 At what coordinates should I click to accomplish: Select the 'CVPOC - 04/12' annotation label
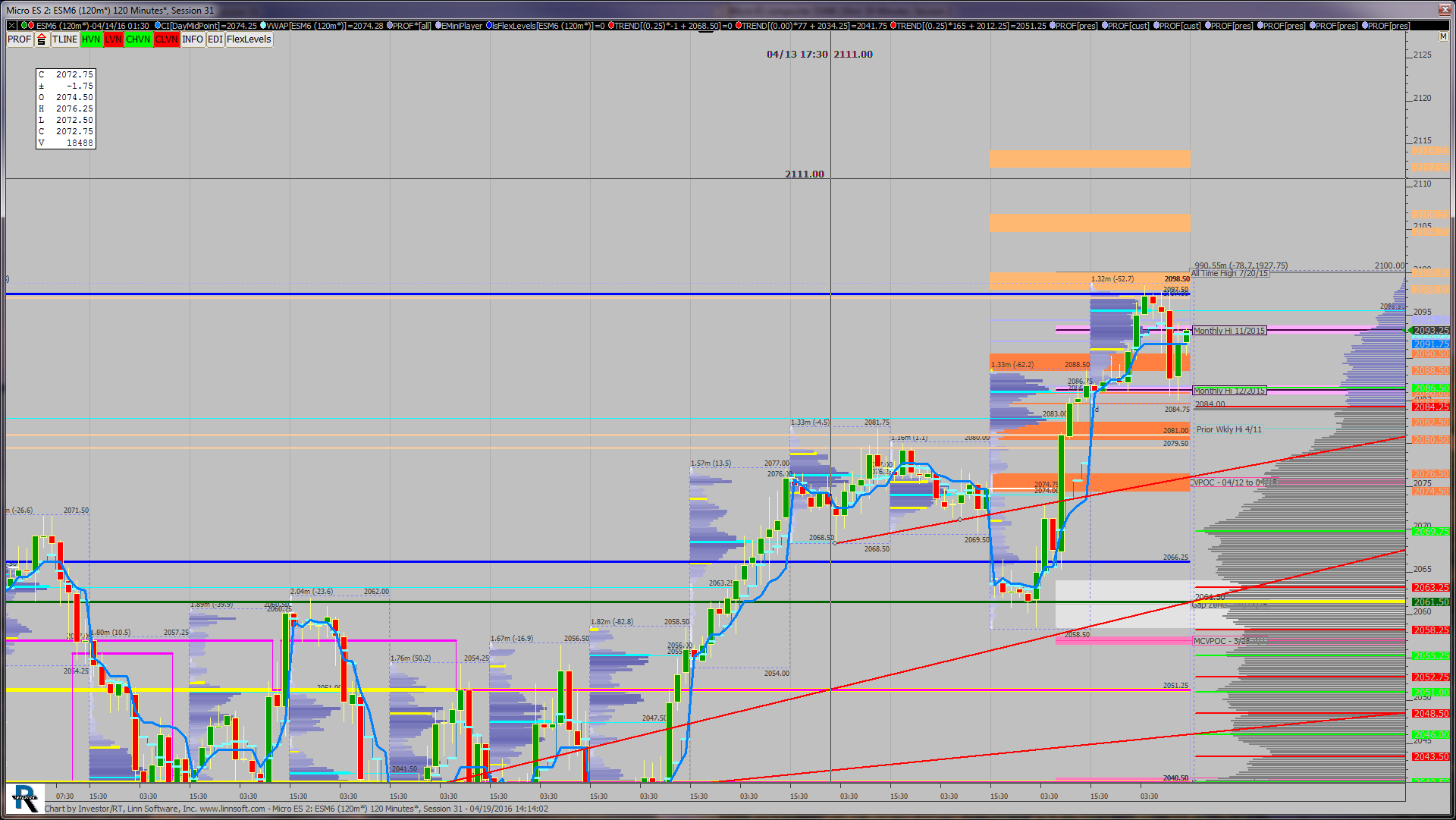tap(1234, 482)
